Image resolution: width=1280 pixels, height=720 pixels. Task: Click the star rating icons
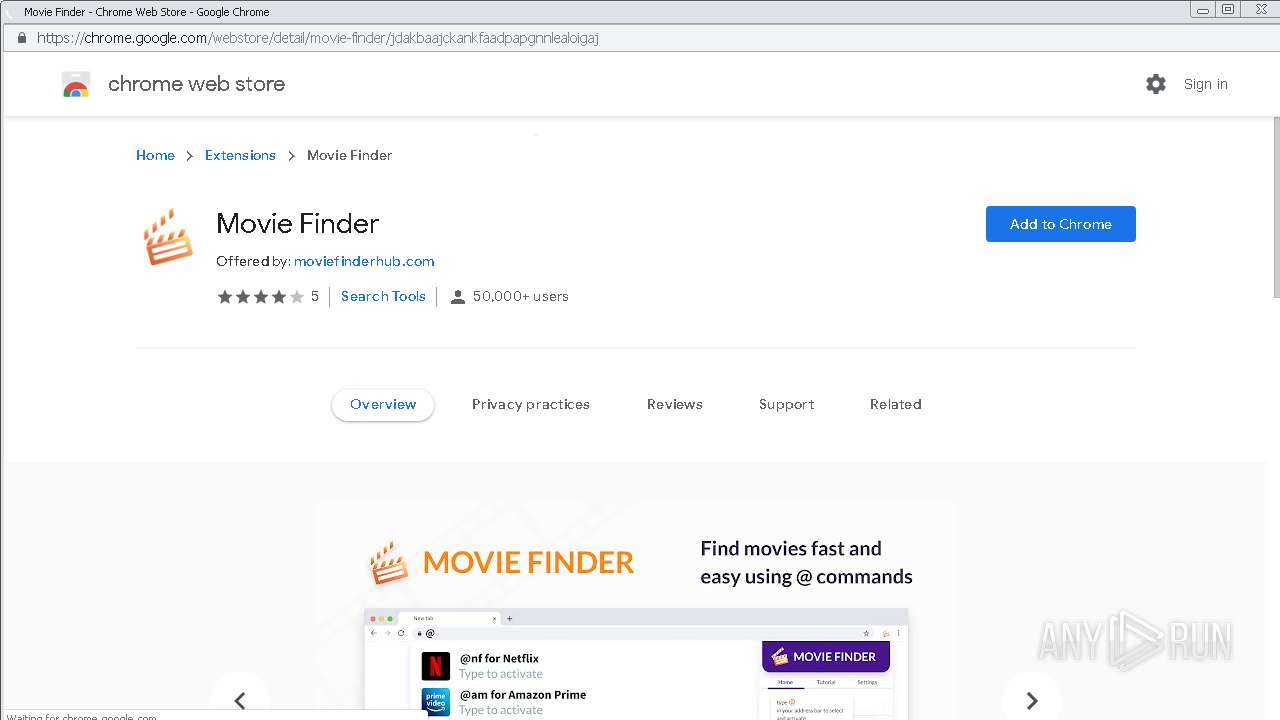260,297
